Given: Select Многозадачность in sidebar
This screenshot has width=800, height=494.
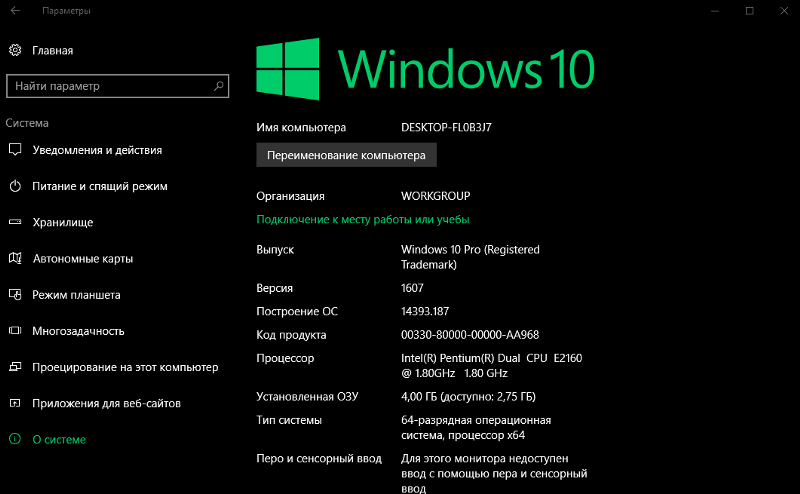Looking at the screenshot, I should click(78, 331).
